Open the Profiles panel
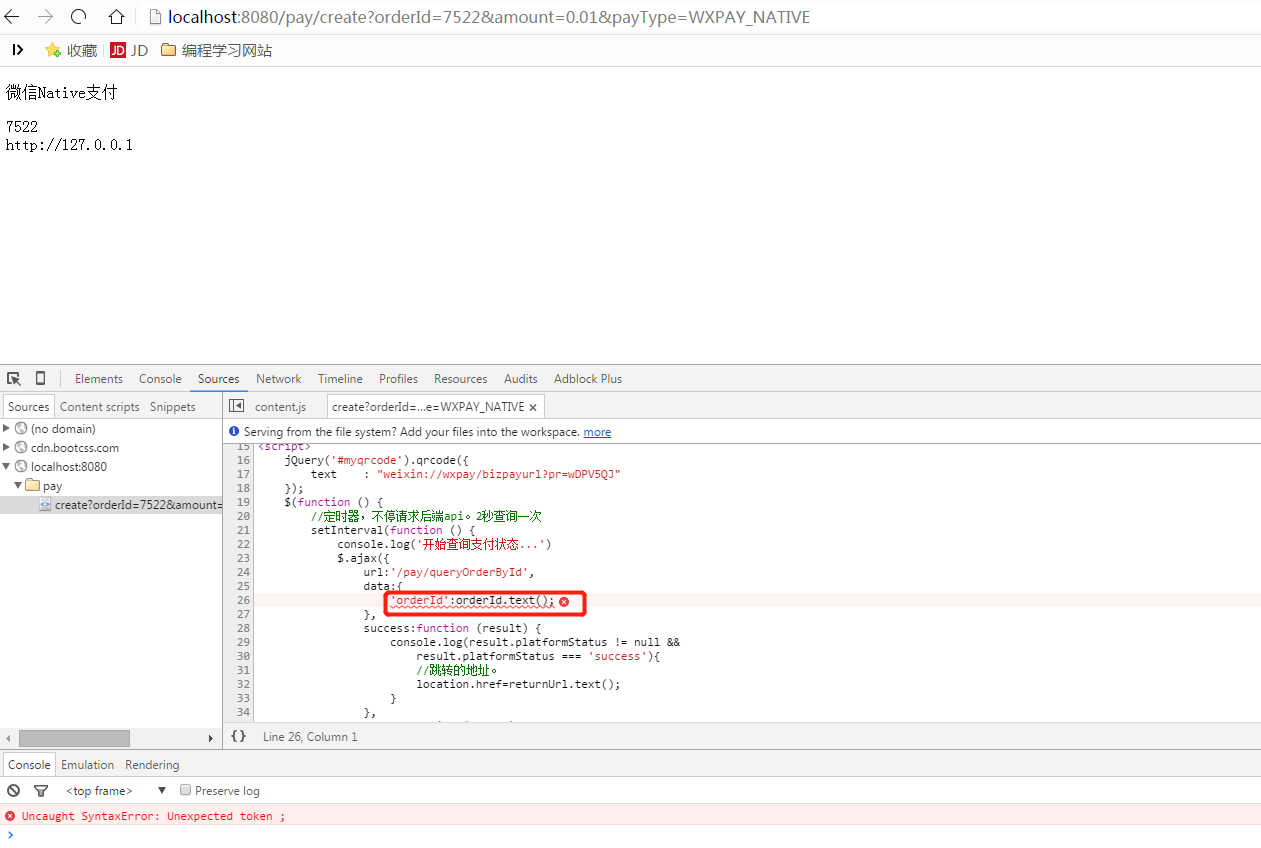Viewport: 1261px width, 848px height. point(398,379)
